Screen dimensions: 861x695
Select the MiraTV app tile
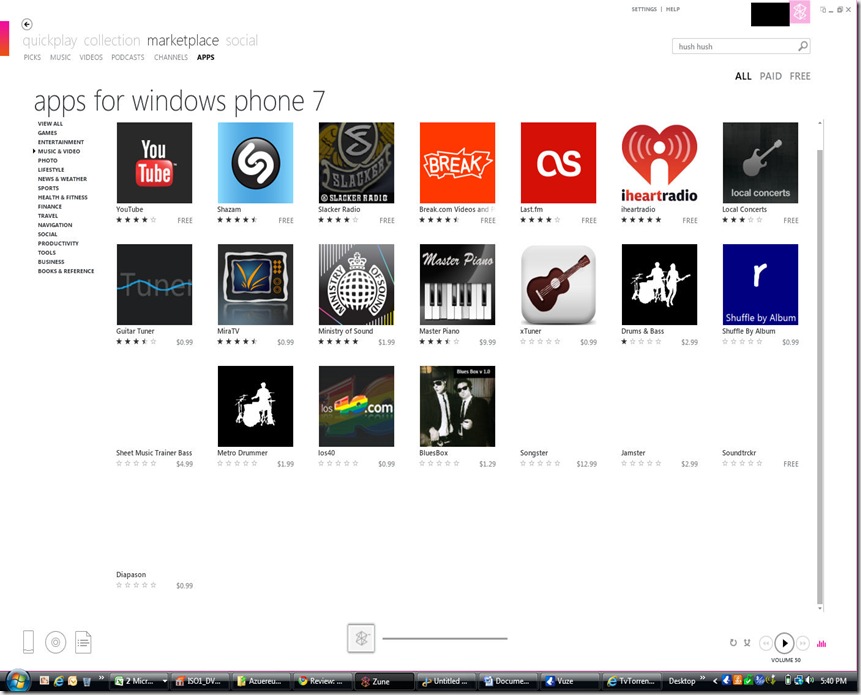255,284
